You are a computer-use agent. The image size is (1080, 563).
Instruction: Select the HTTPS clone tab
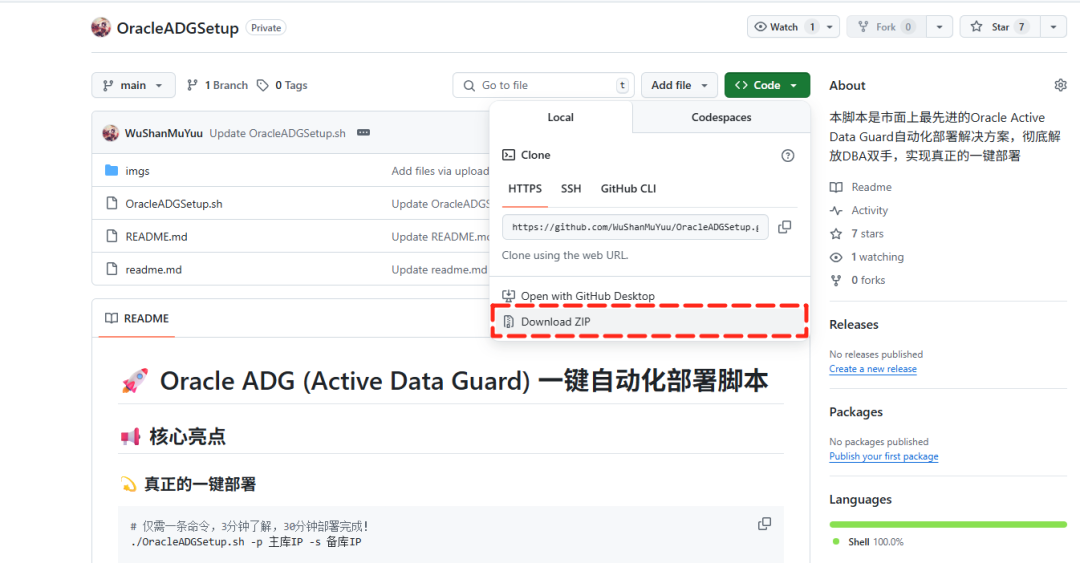pyautogui.click(x=525, y=189)
